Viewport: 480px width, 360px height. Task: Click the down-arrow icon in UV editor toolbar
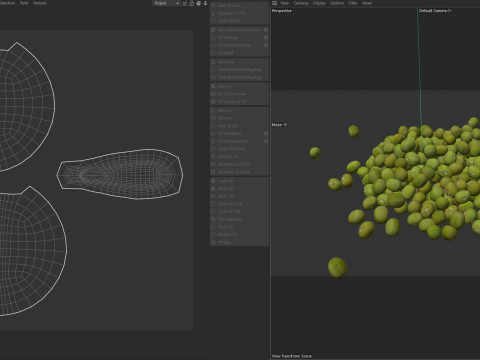click(205, 3)
